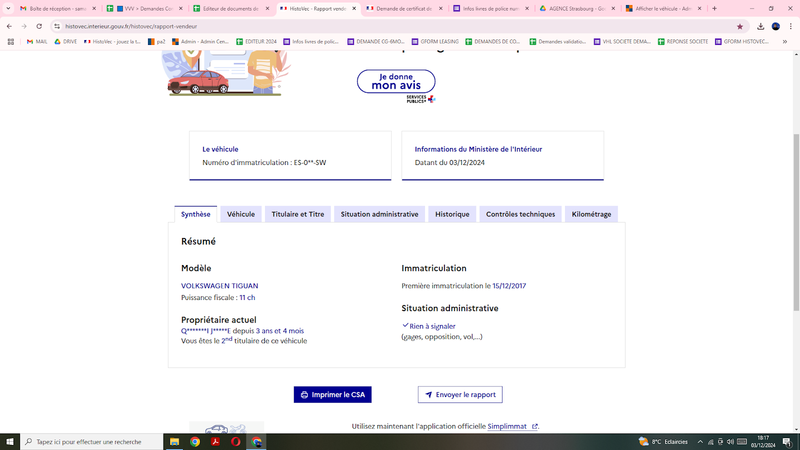
Task: Open the MAIL bookmark
Action: coord(37,42)
